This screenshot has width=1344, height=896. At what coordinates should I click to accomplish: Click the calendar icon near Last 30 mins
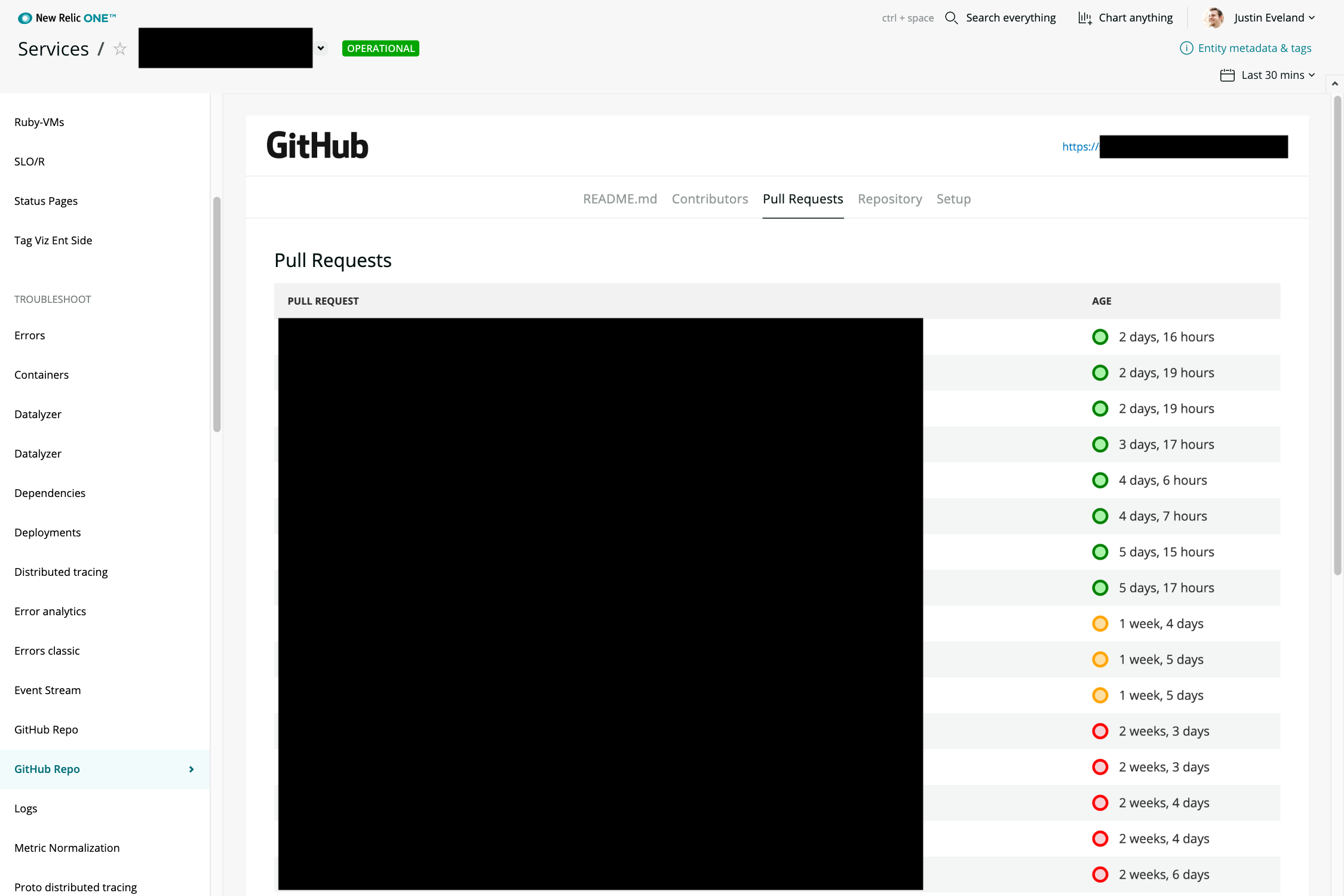pos(1227,75)
